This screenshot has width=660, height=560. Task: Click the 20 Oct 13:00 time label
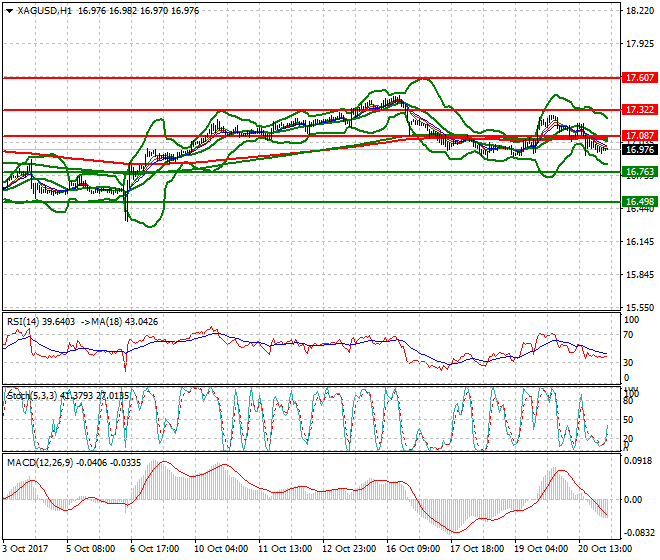point(604,549)
